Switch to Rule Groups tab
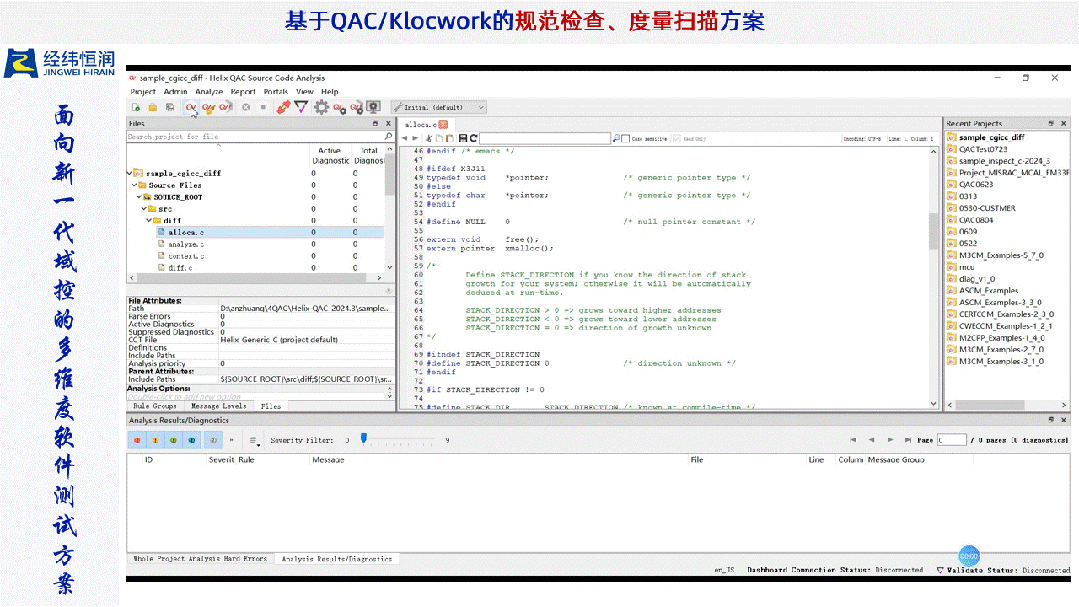This screenshot has width=1079, height=607. click(x=155, y=406)
